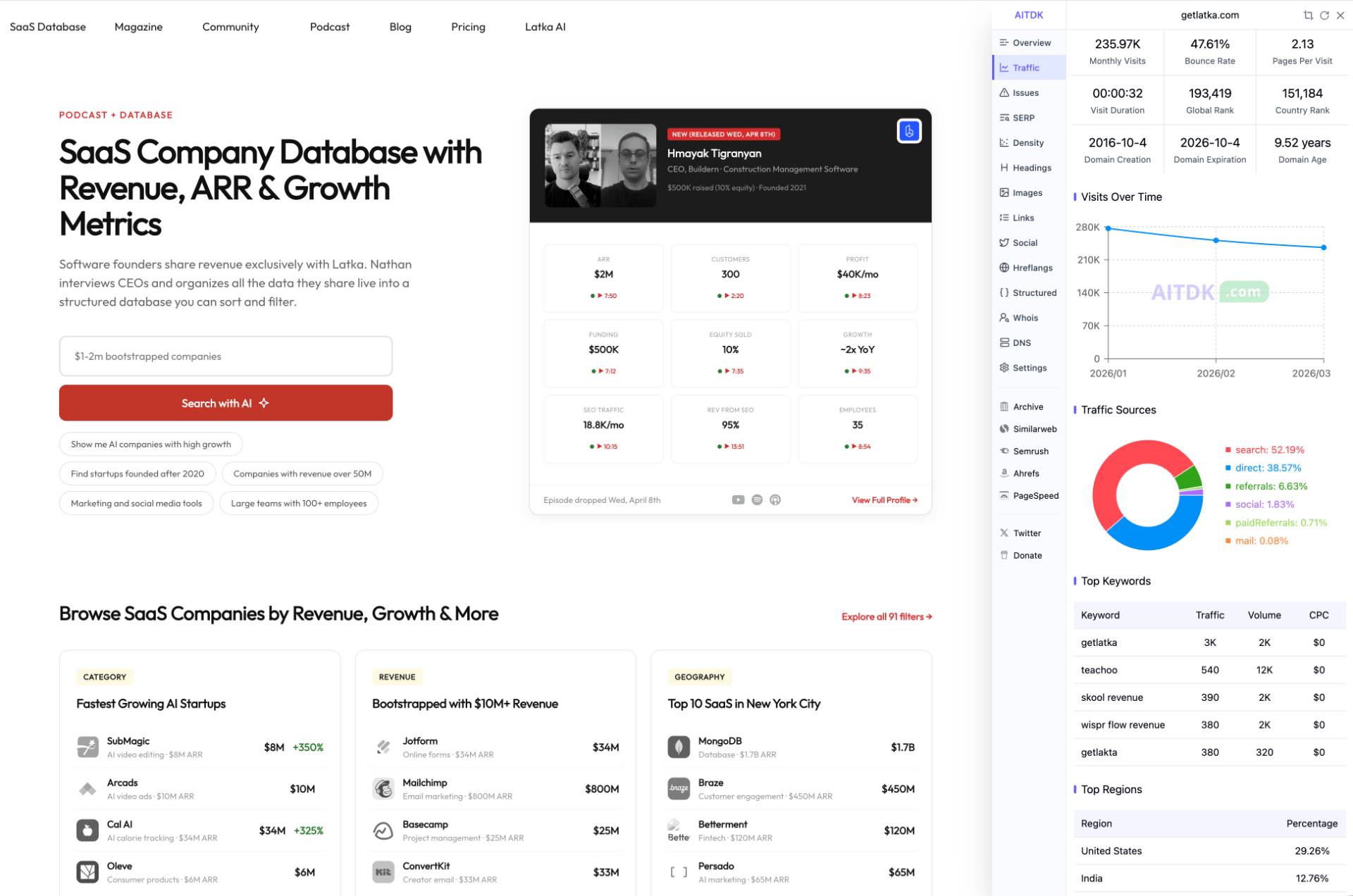
Task: Click the Hmayak Tigranyan episode thumbnail
Action: point(600,166)
